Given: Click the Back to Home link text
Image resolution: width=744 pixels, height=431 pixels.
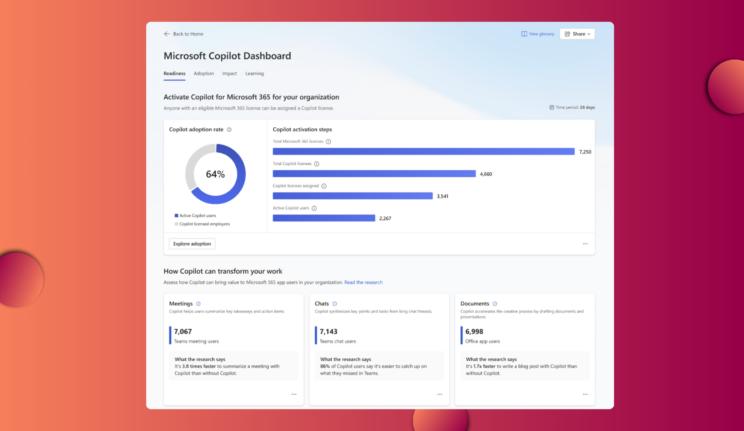Looking at the screenshot, I should 188,34.
